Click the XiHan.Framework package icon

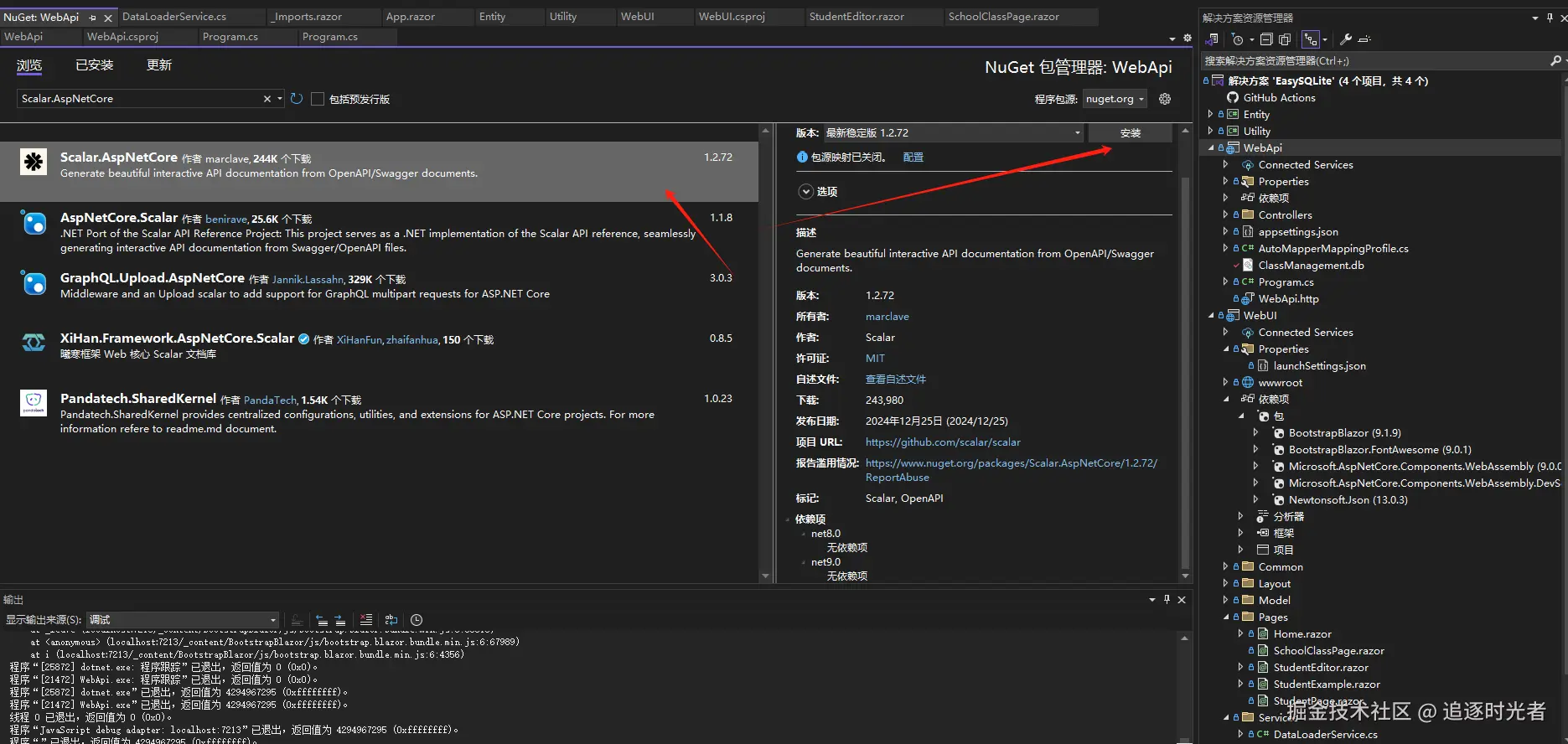pyautogui.click(x=34, y=343)
